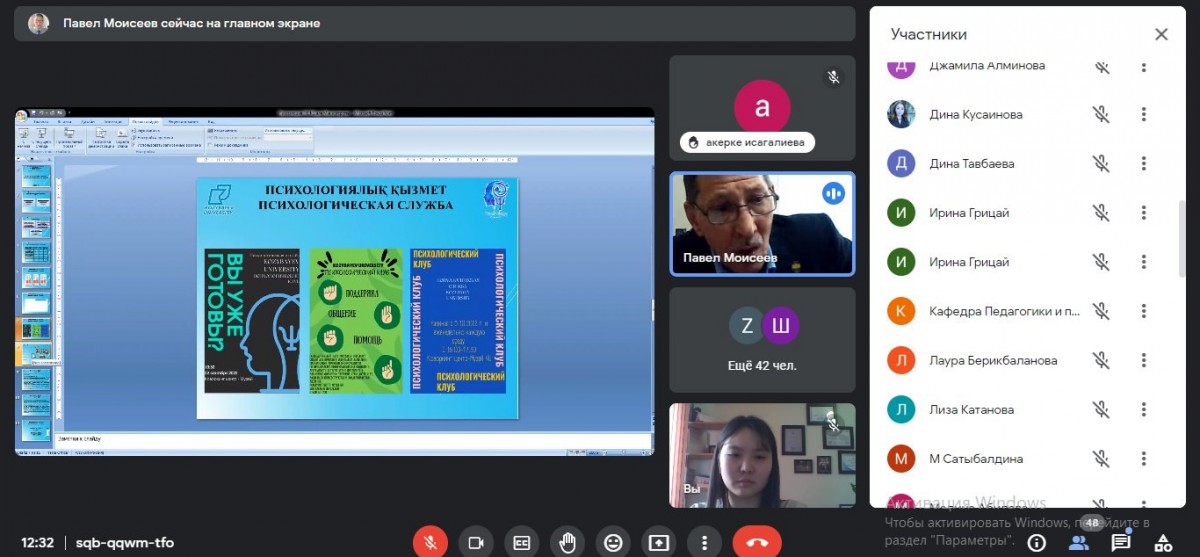Close the Участники panel
1200x557 pixels.
(x=1161, y=35)
